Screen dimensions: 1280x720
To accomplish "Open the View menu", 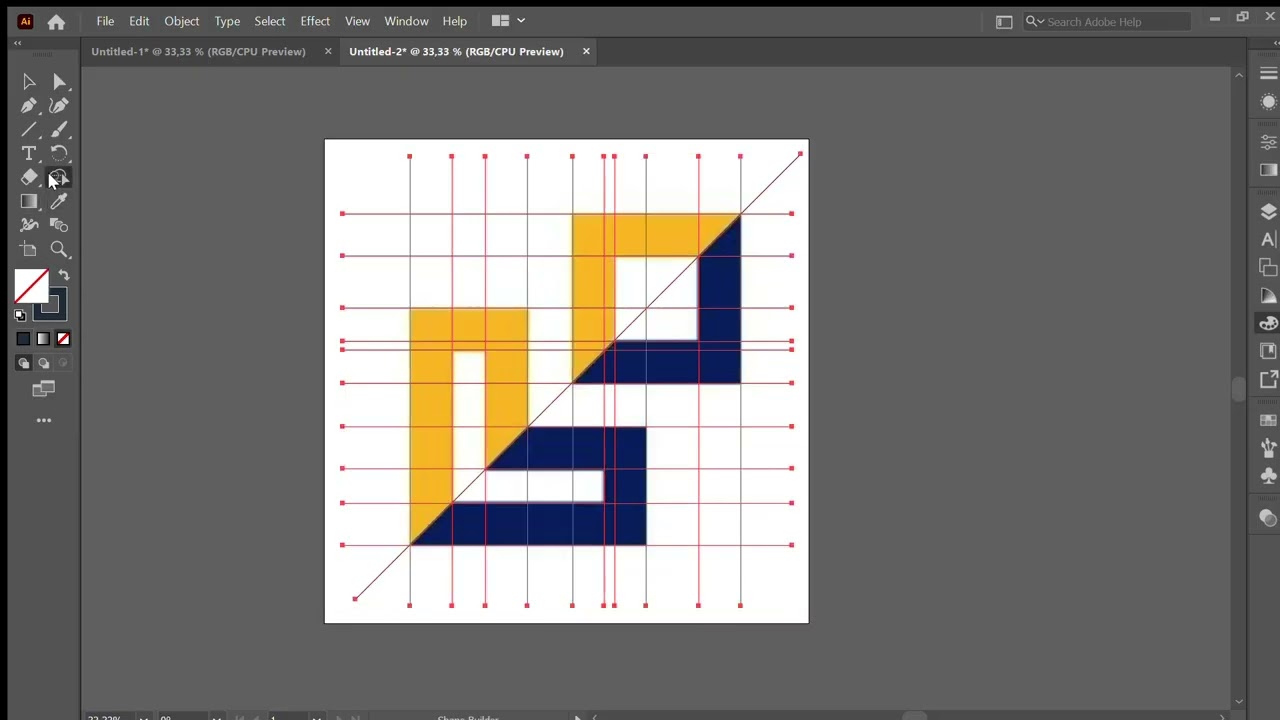I will (357, 21).
